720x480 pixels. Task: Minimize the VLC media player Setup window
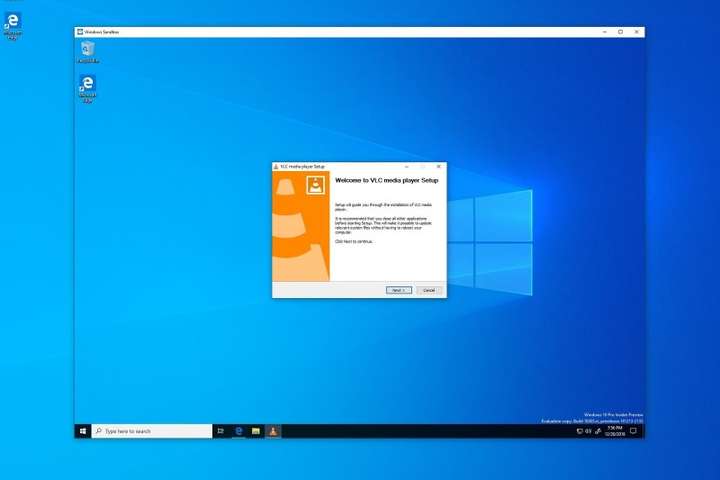click(407, 166)
